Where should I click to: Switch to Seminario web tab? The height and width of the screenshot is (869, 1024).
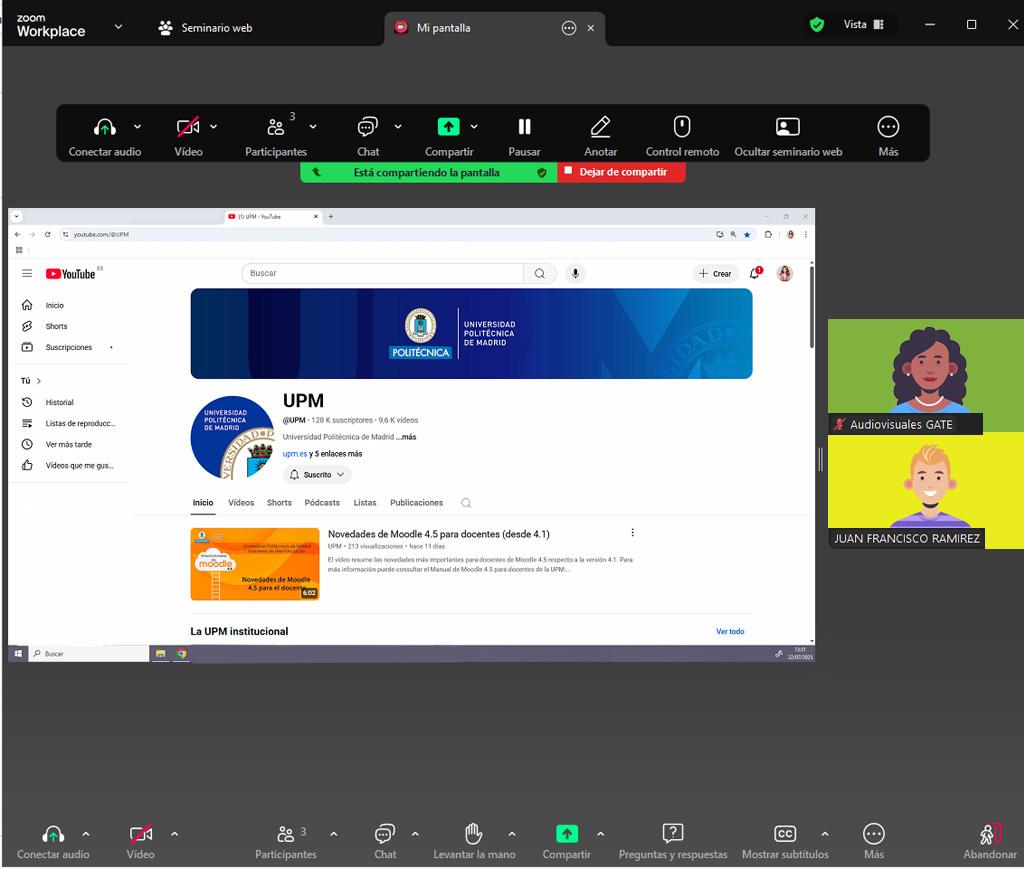205,28
